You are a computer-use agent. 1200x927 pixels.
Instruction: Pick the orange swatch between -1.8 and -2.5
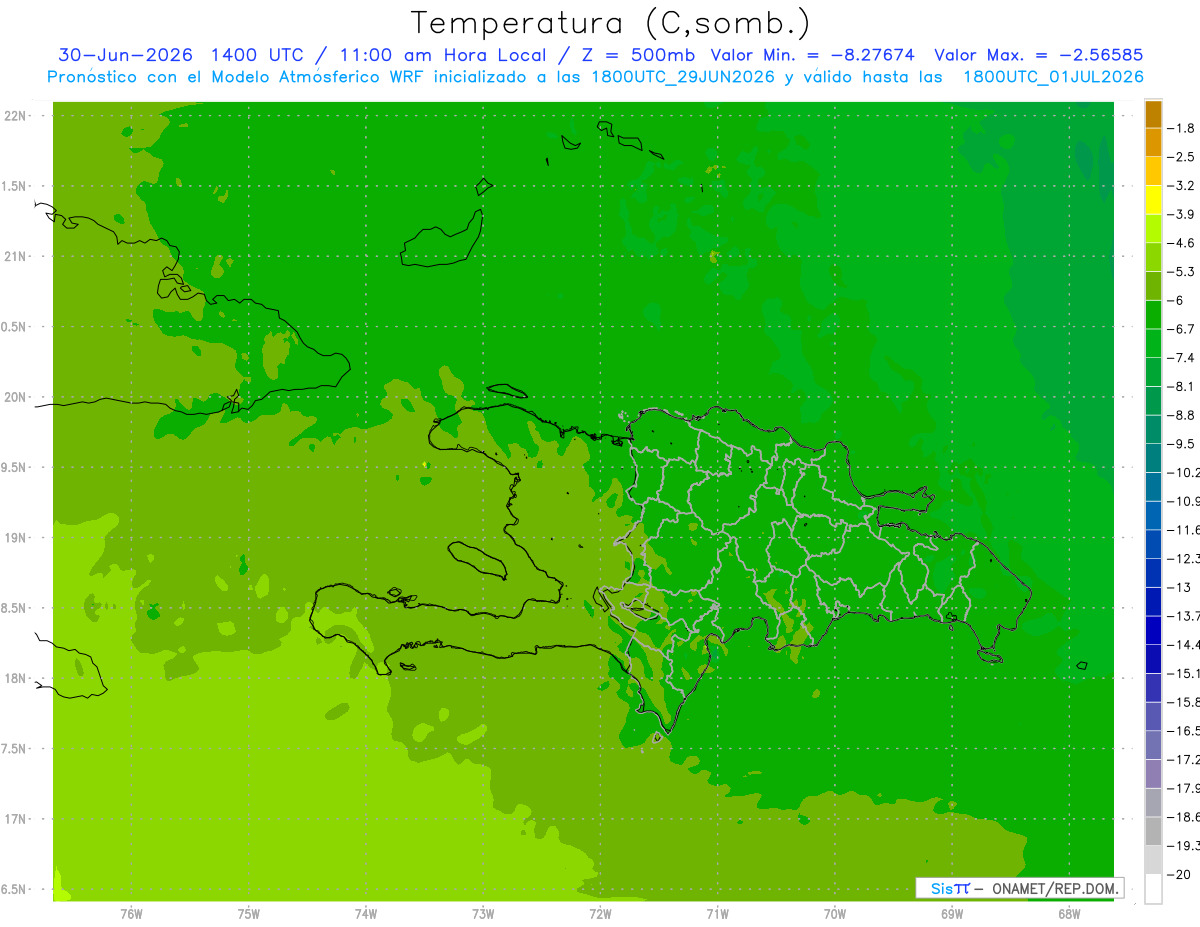(1153, 143)
